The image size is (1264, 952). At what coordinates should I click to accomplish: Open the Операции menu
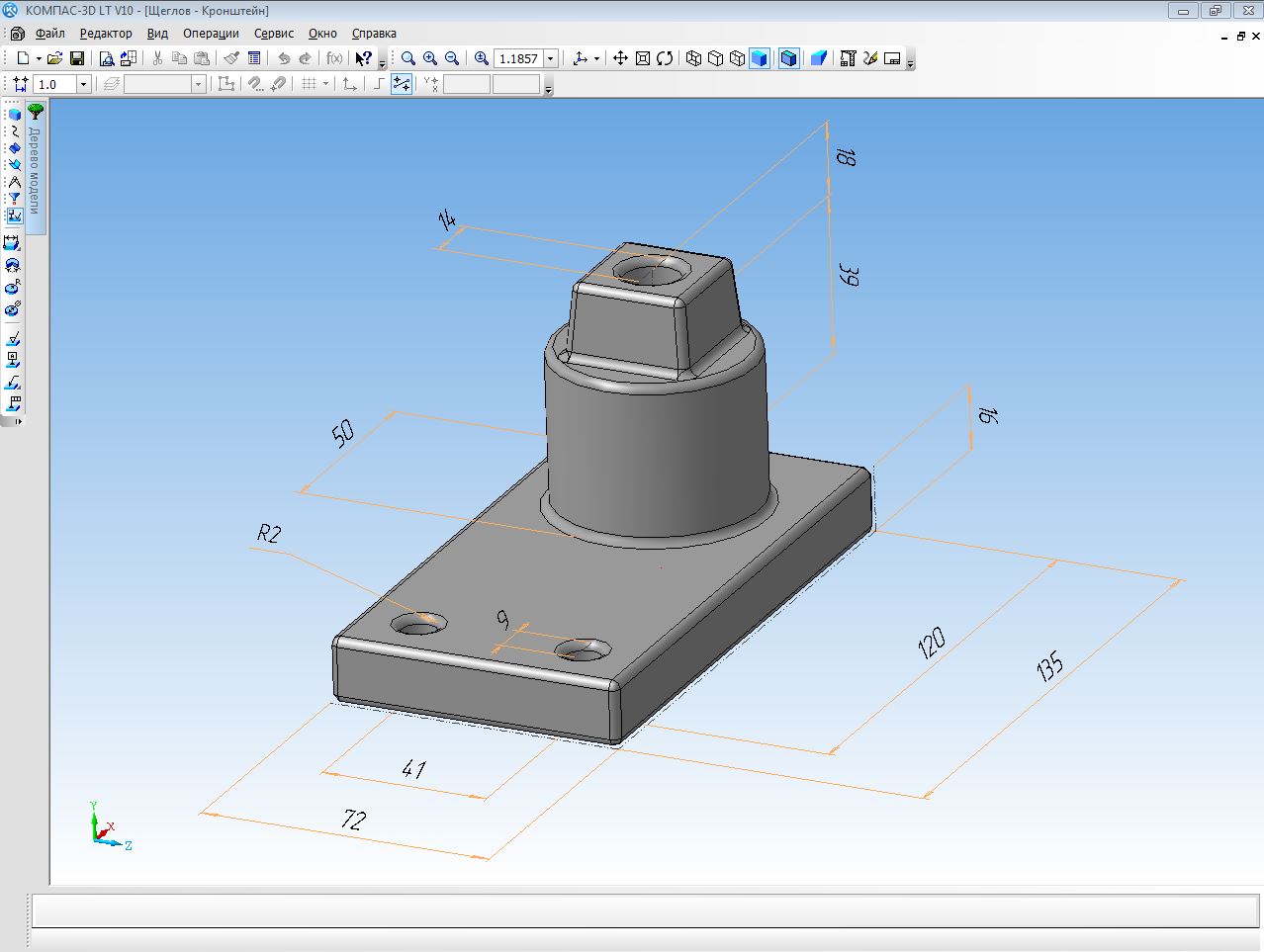(211, 34)
